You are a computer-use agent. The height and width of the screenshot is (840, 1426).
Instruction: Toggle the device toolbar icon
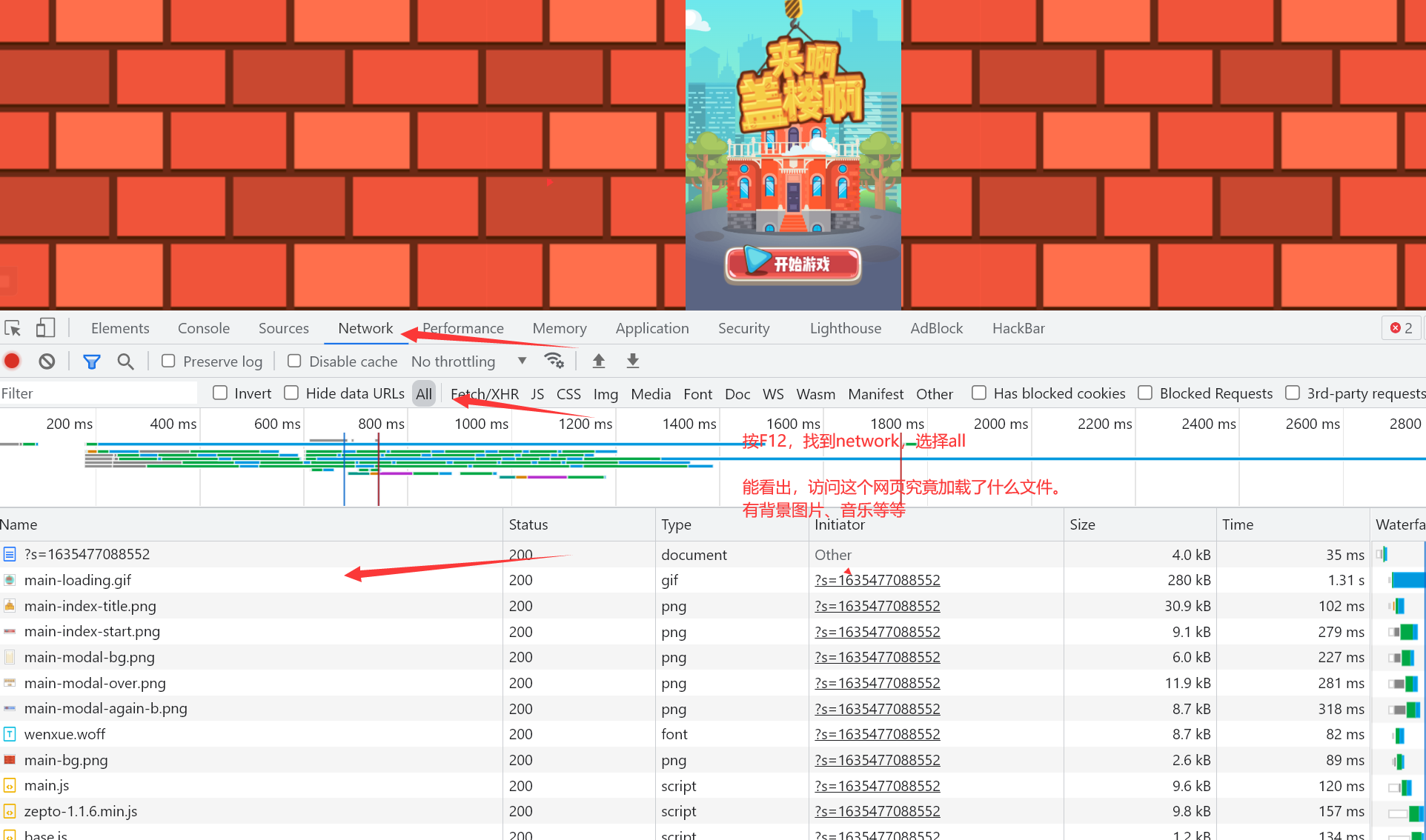[x=45, y=328]
